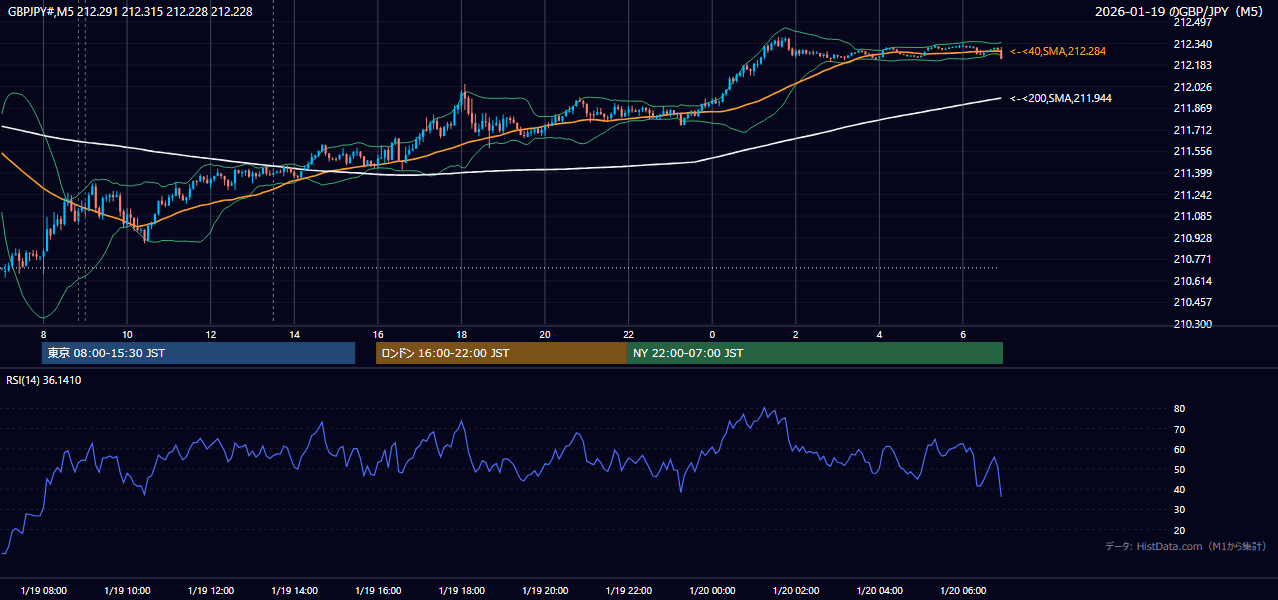Click the RSI axis level 50
The height and width of the screenshot is (600, 1278).
(1179, 469)
